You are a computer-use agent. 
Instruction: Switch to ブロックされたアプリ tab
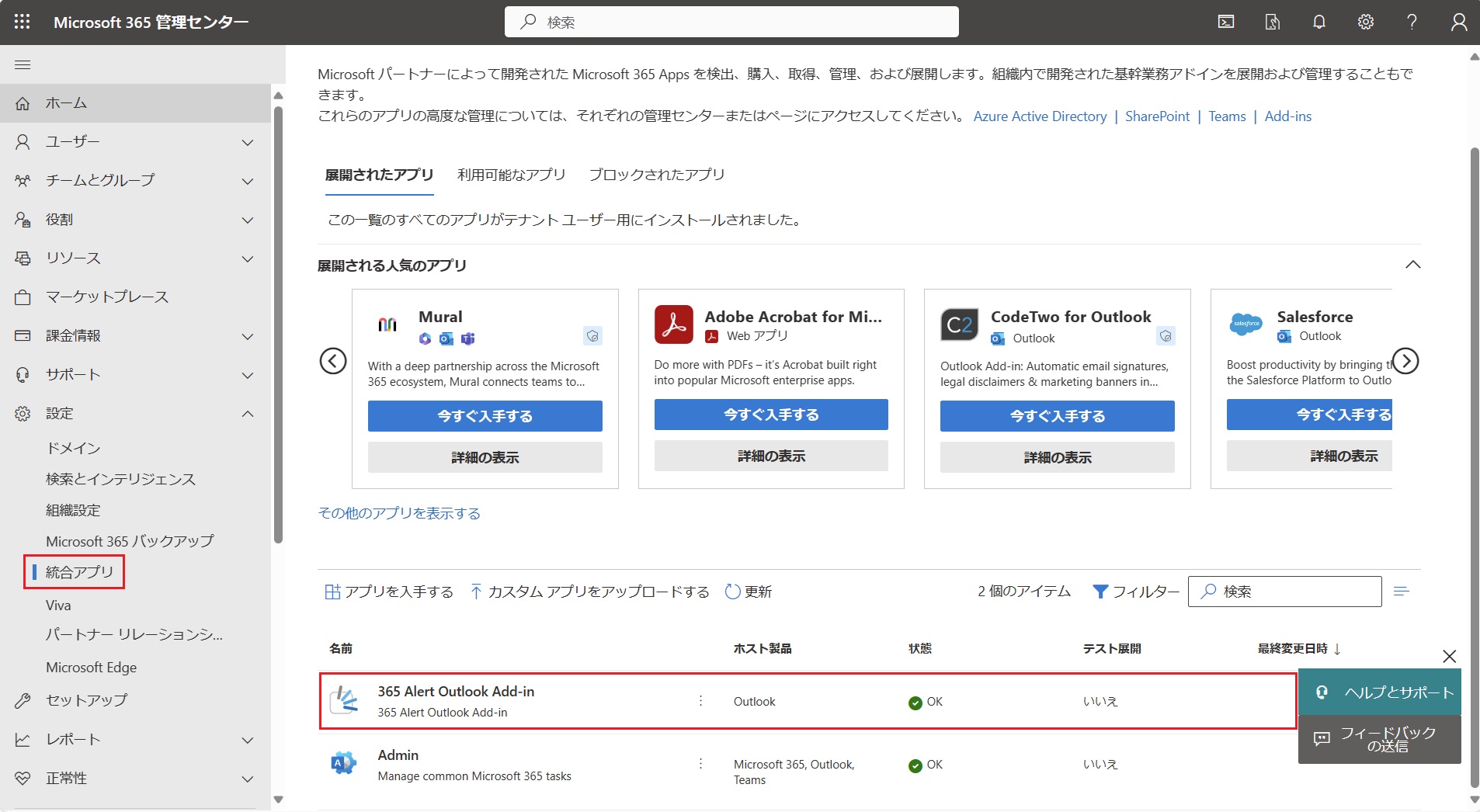656,175
